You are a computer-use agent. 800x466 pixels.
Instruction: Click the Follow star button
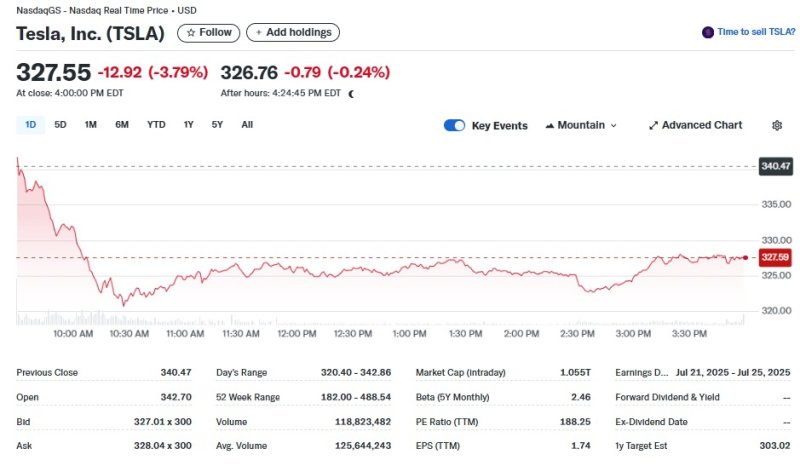tap(208, 33)
